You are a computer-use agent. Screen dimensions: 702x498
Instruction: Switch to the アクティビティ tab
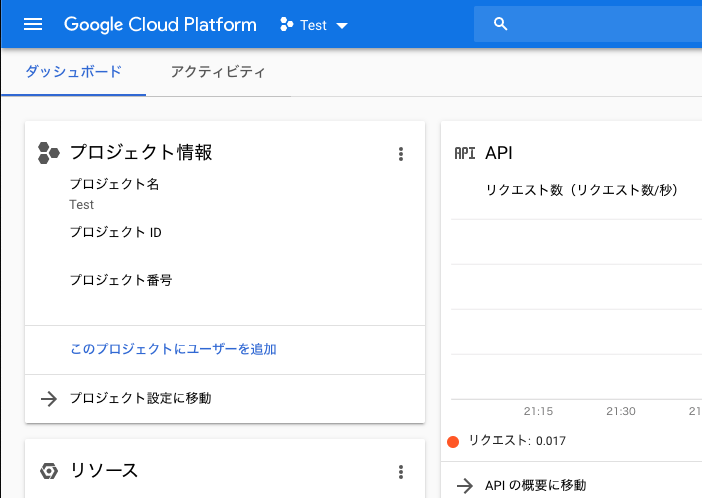218,72
